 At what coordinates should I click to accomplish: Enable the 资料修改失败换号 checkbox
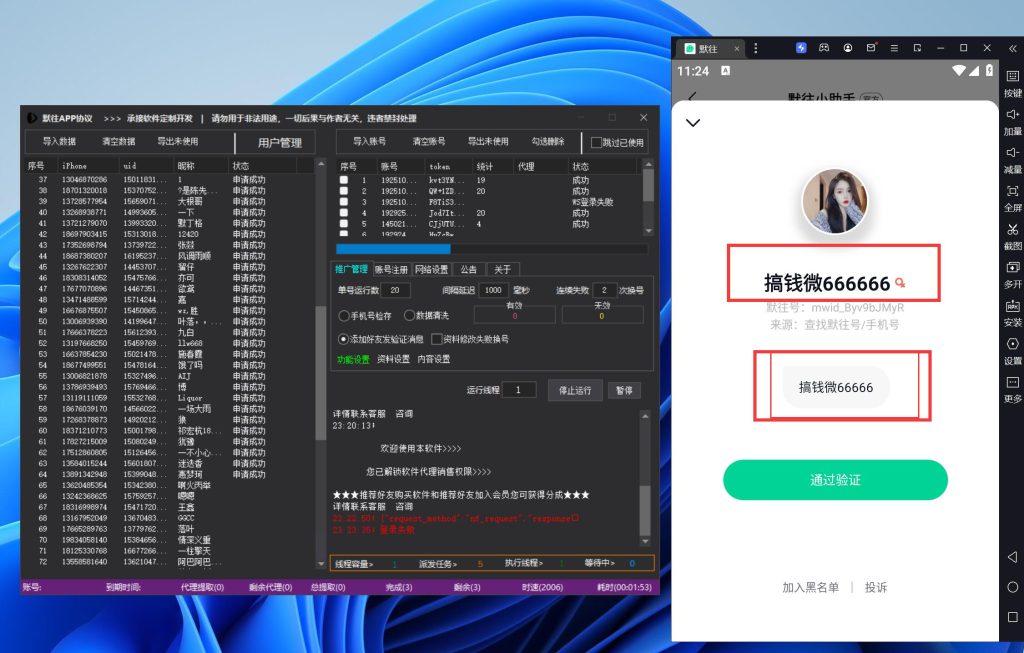coord(437,340)
